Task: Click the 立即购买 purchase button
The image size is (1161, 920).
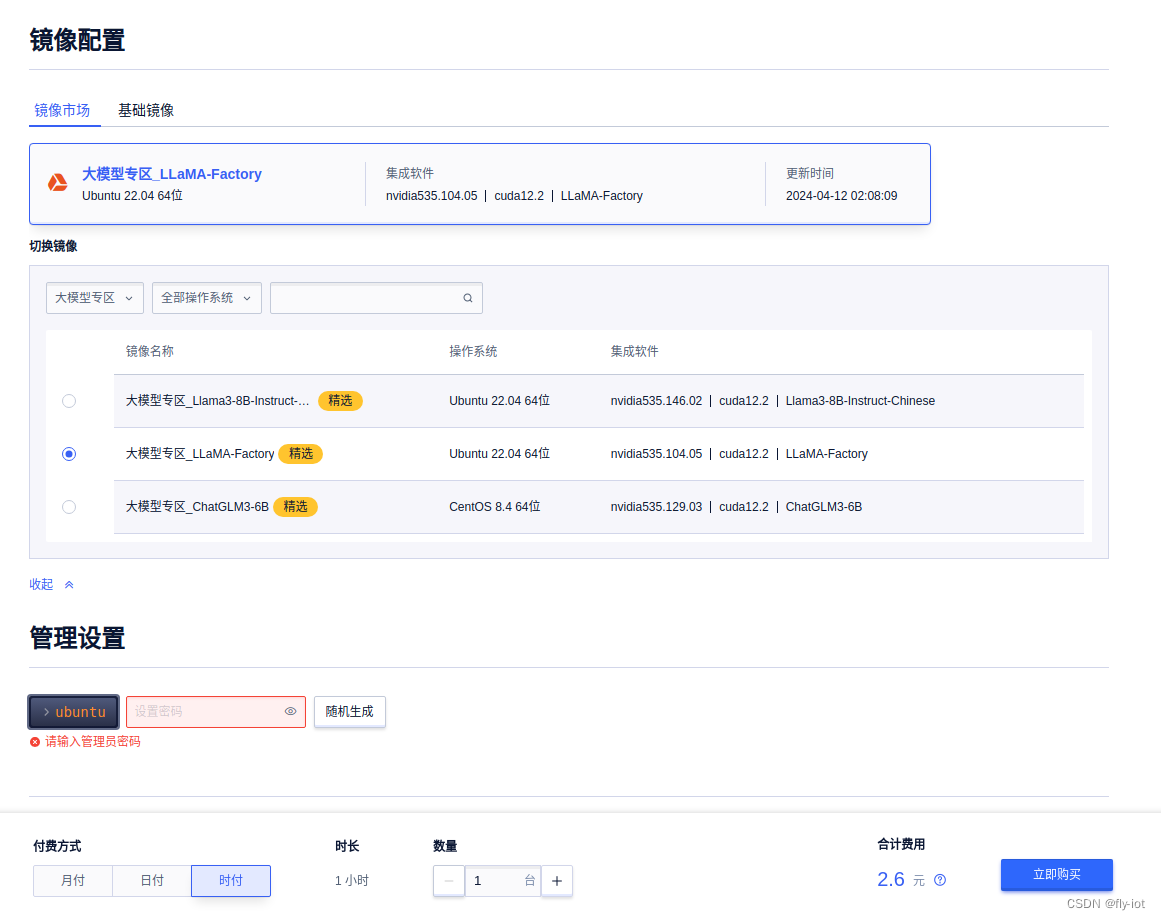Action: [1056, 874]
